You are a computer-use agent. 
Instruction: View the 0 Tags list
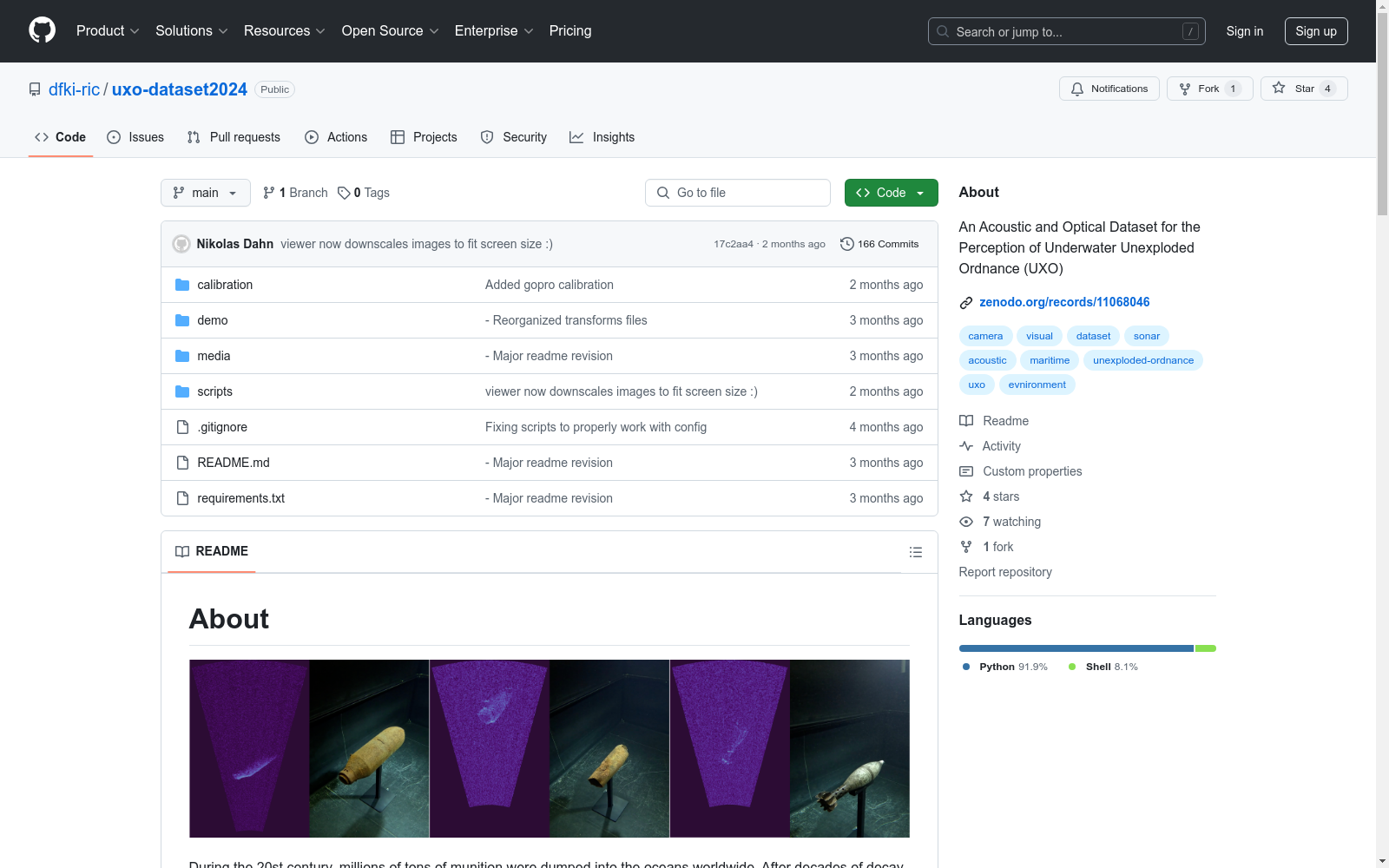364,193
